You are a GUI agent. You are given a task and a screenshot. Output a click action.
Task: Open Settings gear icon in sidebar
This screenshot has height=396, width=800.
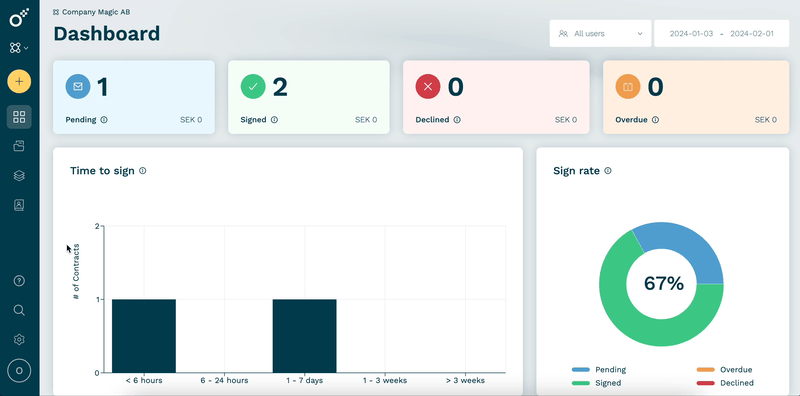click(19, 339)
